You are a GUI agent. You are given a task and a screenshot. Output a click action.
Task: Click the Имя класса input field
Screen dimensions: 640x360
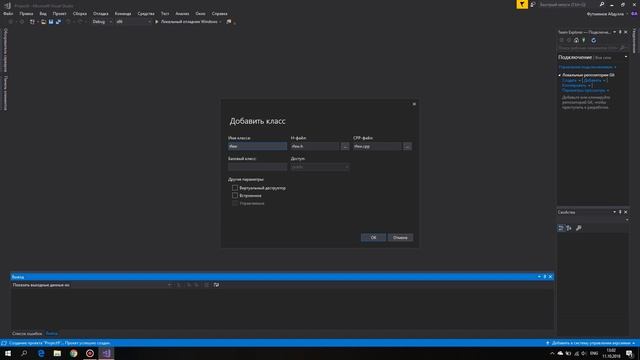(x=257, y=146)
